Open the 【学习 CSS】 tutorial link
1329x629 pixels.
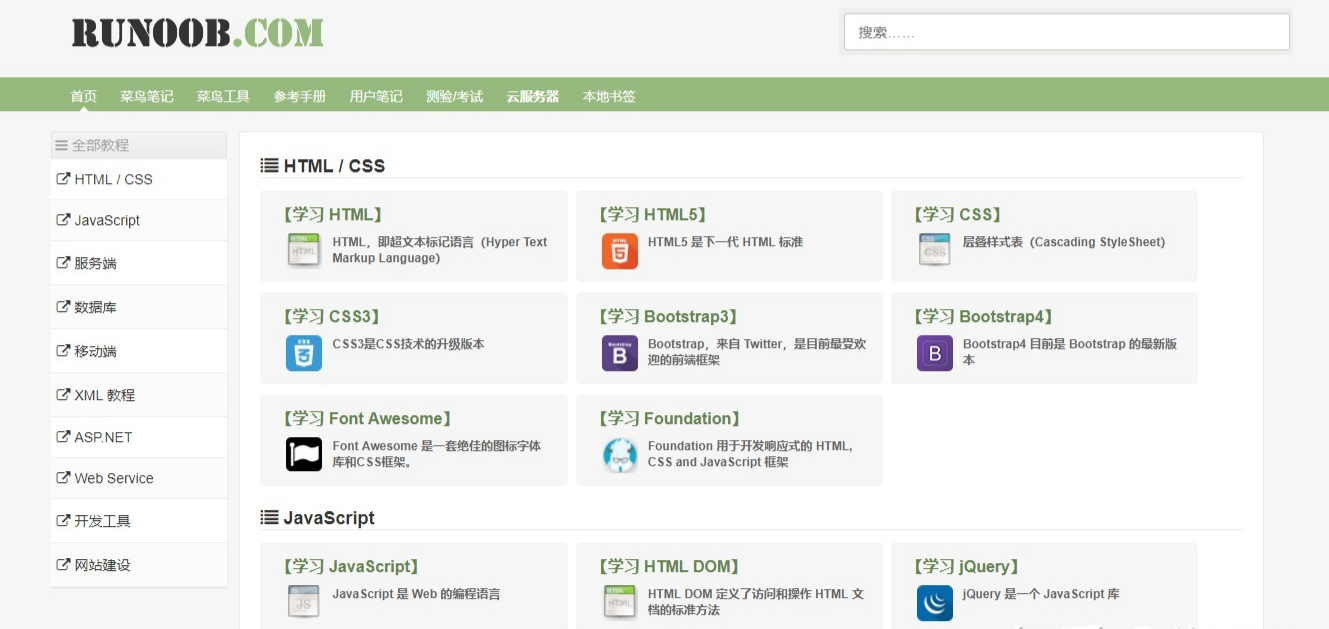(958, 214)
